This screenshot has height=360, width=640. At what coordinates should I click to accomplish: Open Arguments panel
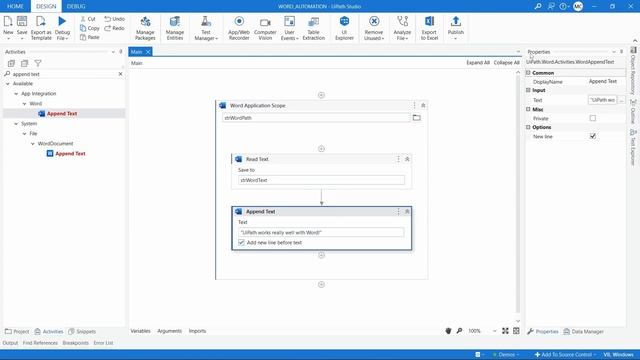click(x=169, y=331)
